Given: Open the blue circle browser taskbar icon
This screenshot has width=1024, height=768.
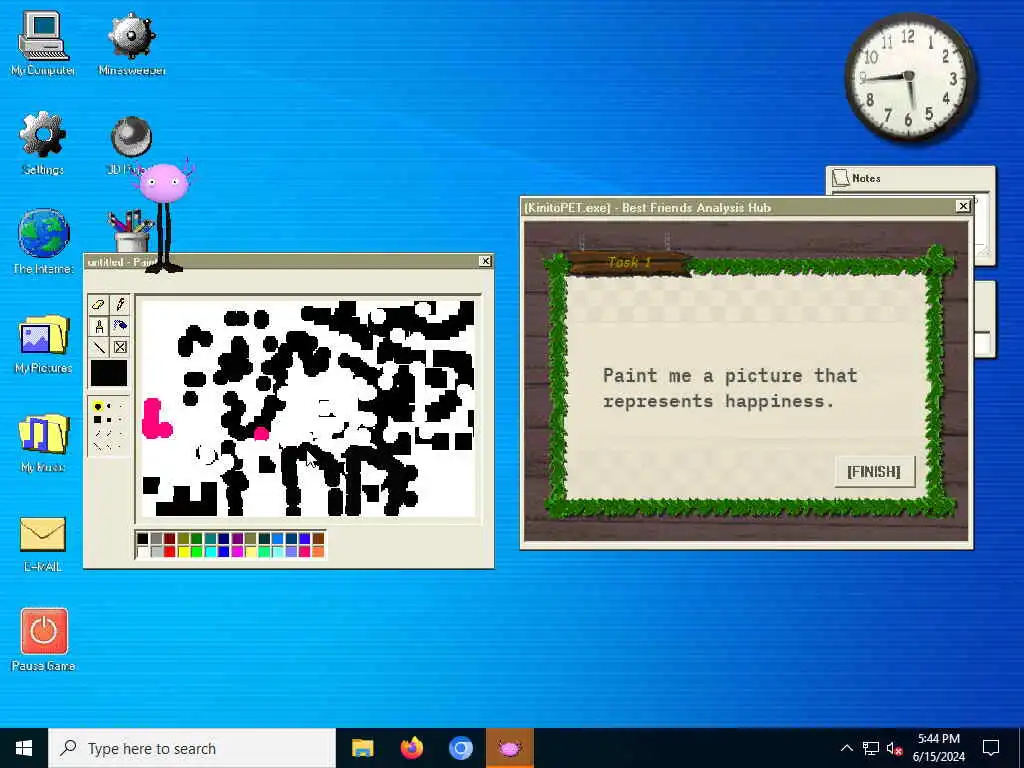Looking at the screenshot, I should pos(460,748).
